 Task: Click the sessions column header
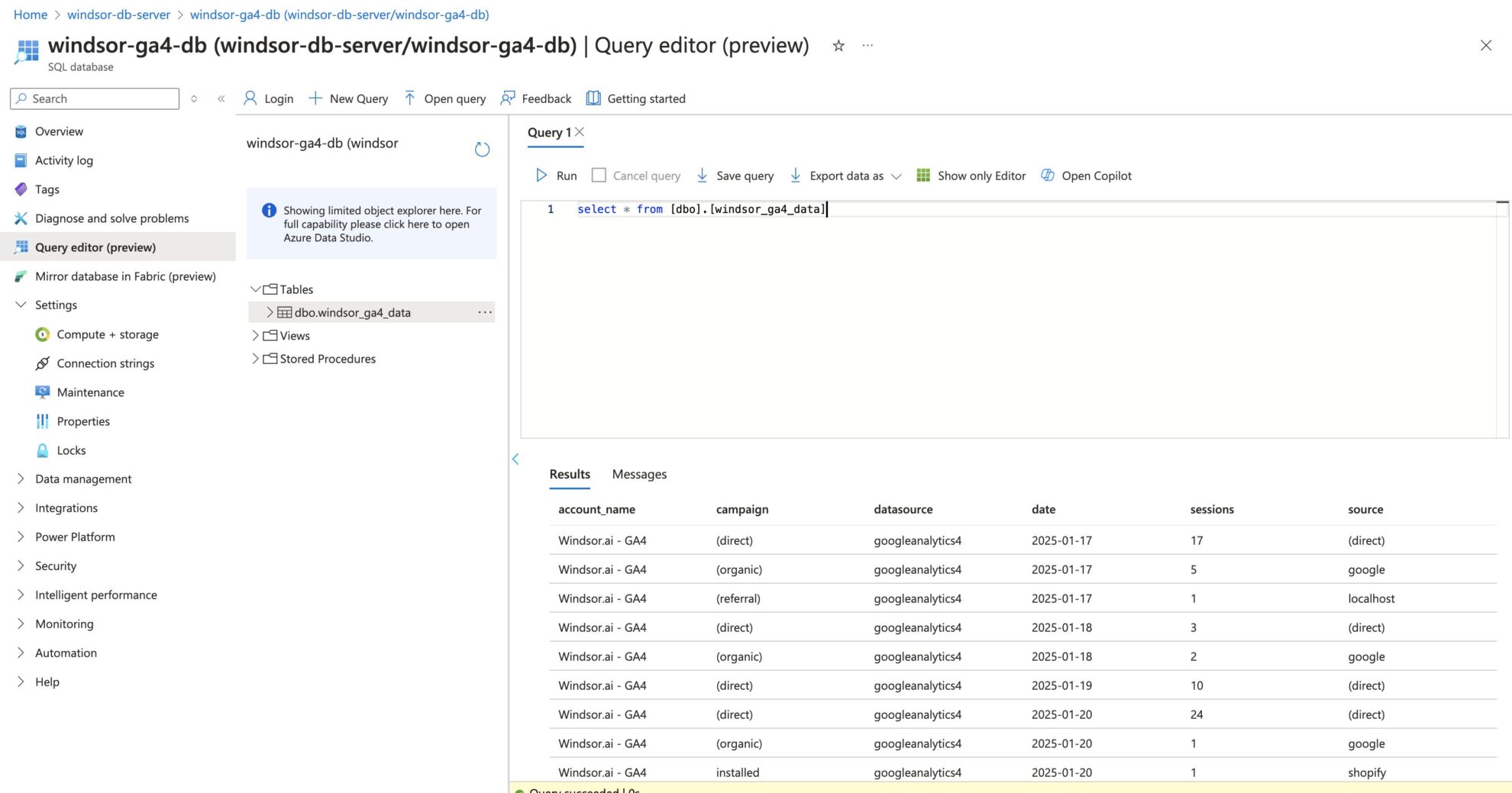(1212, 509)
